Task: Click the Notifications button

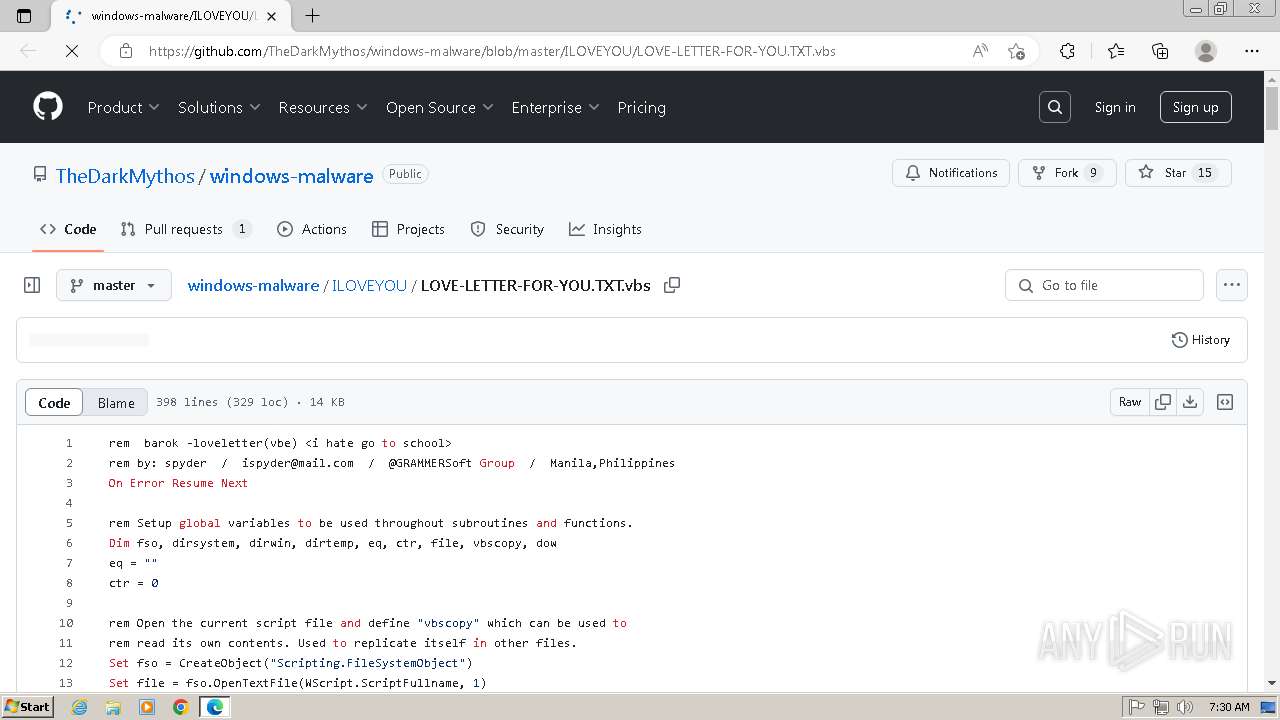Action: coord(951,173)
